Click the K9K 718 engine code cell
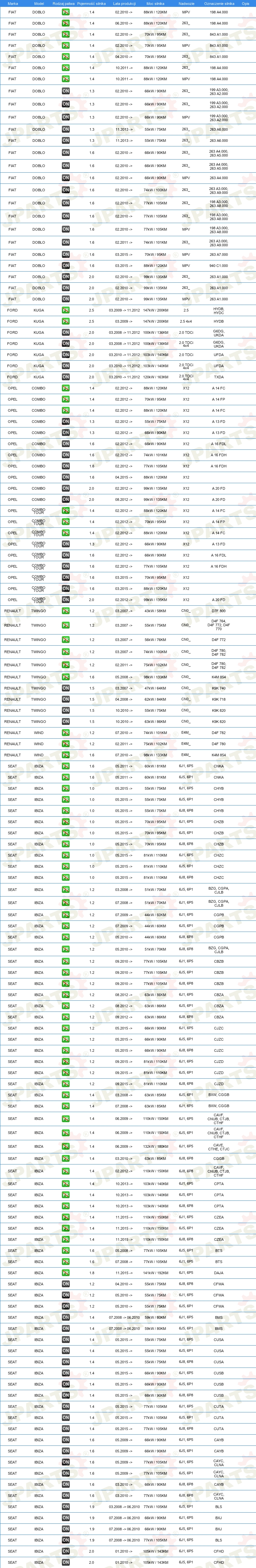This screenshot has width=256, height=1568. [219, 699]
